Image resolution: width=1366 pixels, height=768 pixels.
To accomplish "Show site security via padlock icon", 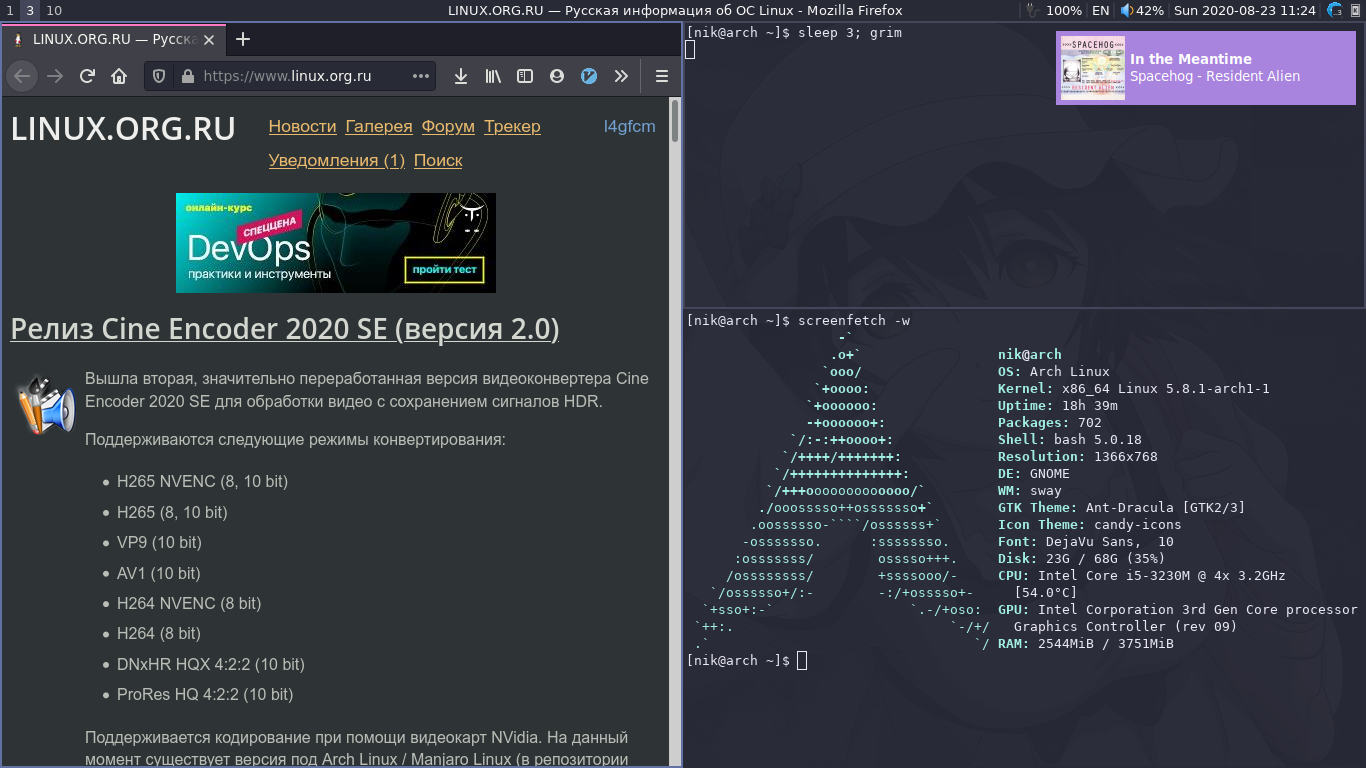I will point(186,76).
